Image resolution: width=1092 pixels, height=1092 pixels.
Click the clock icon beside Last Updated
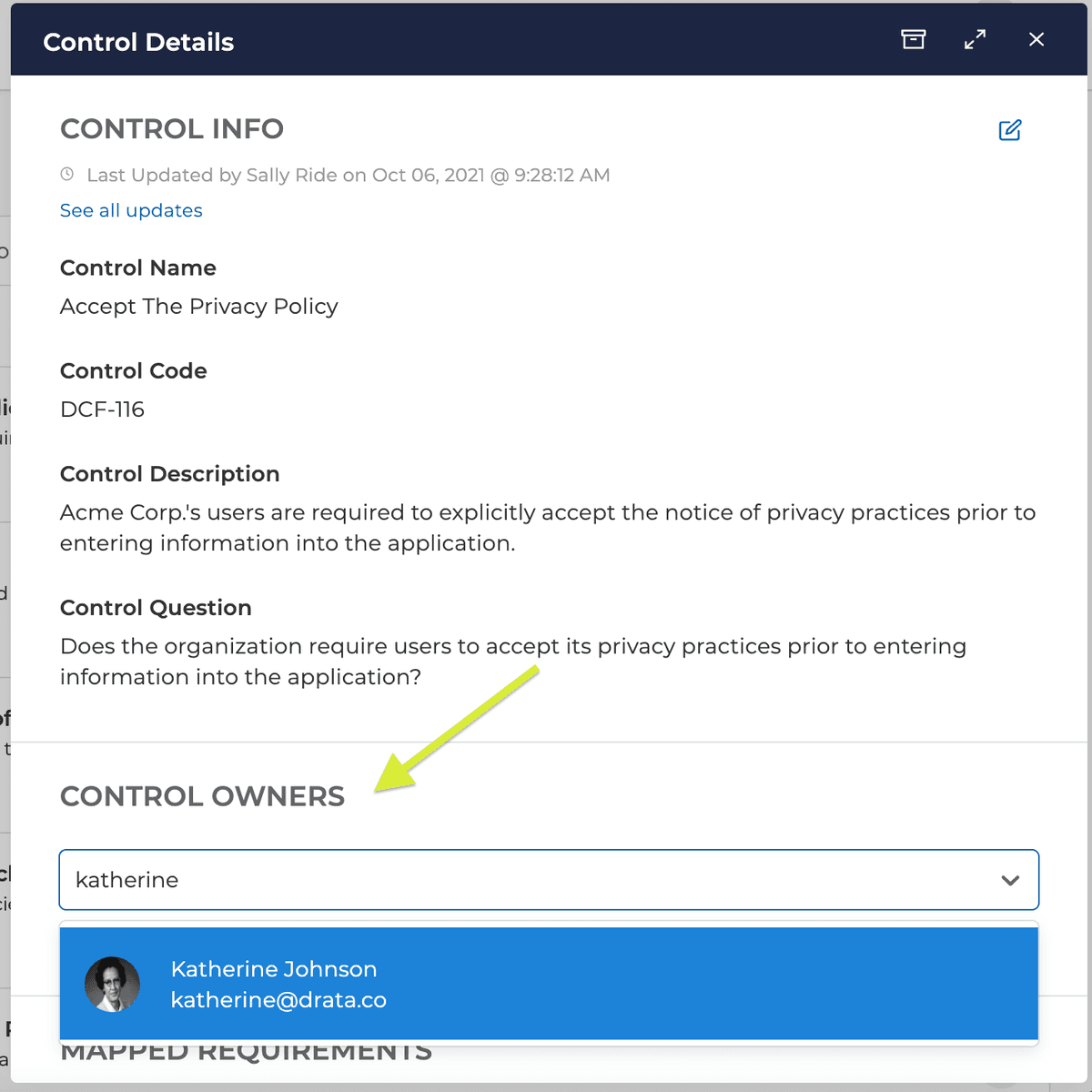click(67, 174)
